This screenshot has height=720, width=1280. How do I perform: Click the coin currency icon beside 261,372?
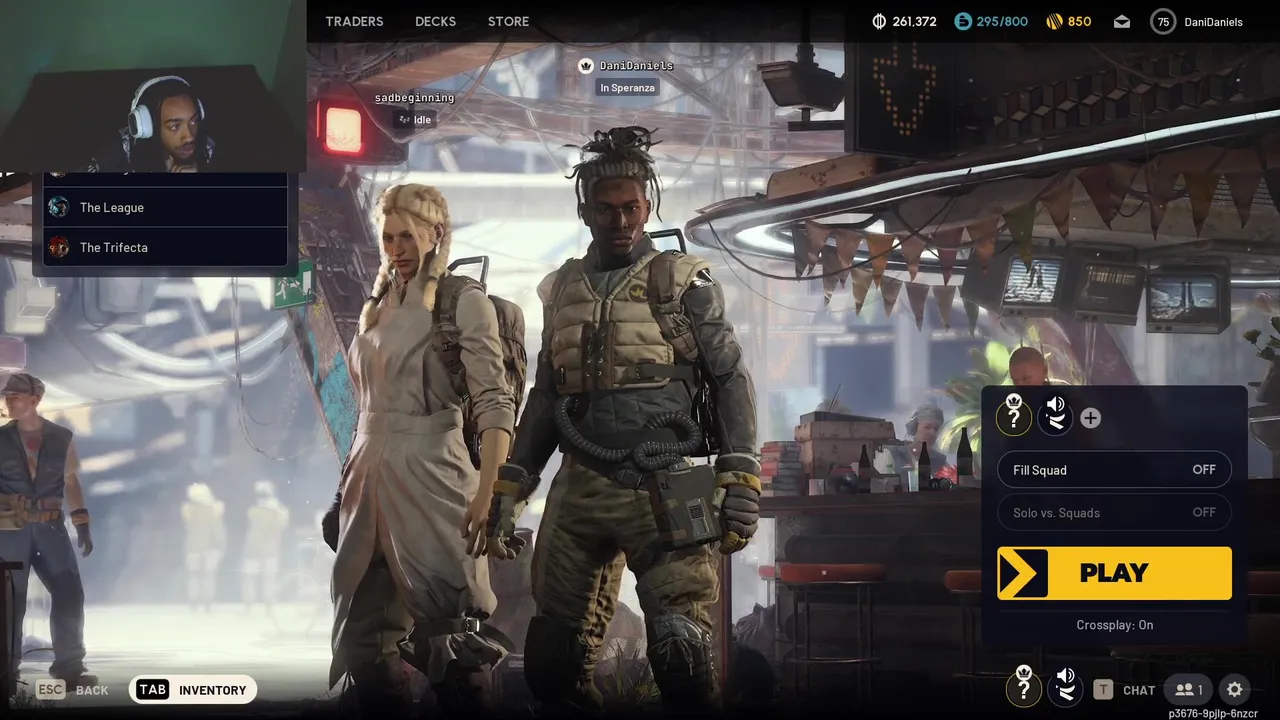[880, 21]
